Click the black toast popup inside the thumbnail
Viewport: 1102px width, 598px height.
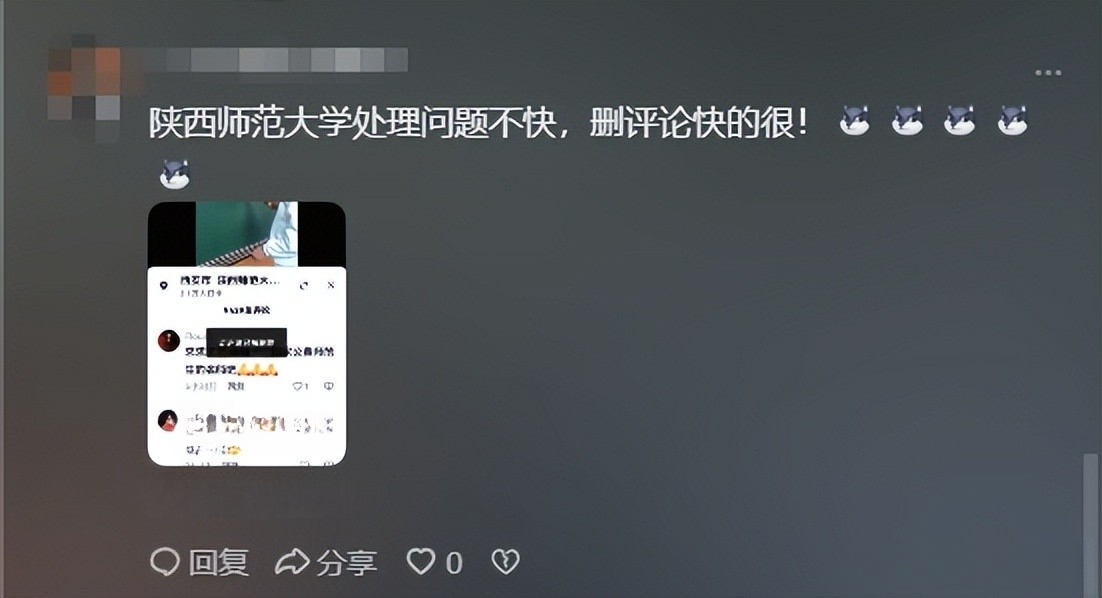point(247,342)
